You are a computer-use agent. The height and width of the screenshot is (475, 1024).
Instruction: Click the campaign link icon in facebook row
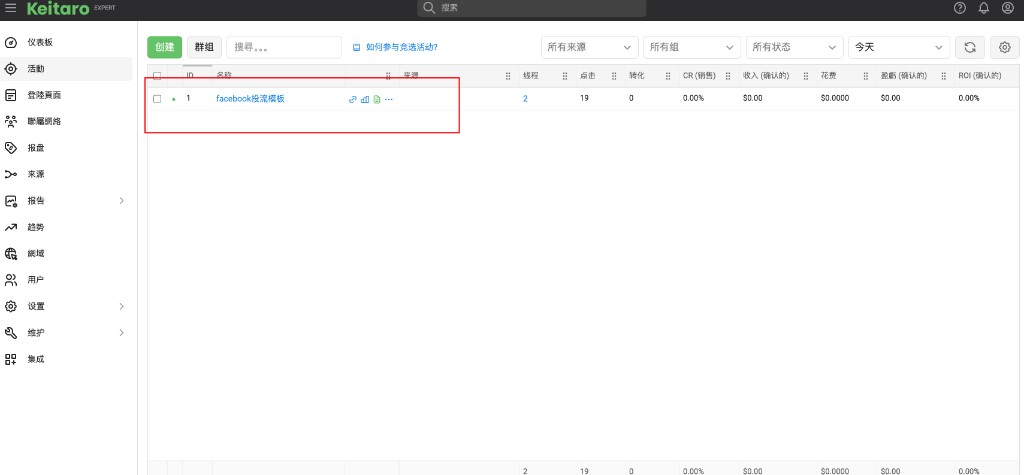pos(353,99)
